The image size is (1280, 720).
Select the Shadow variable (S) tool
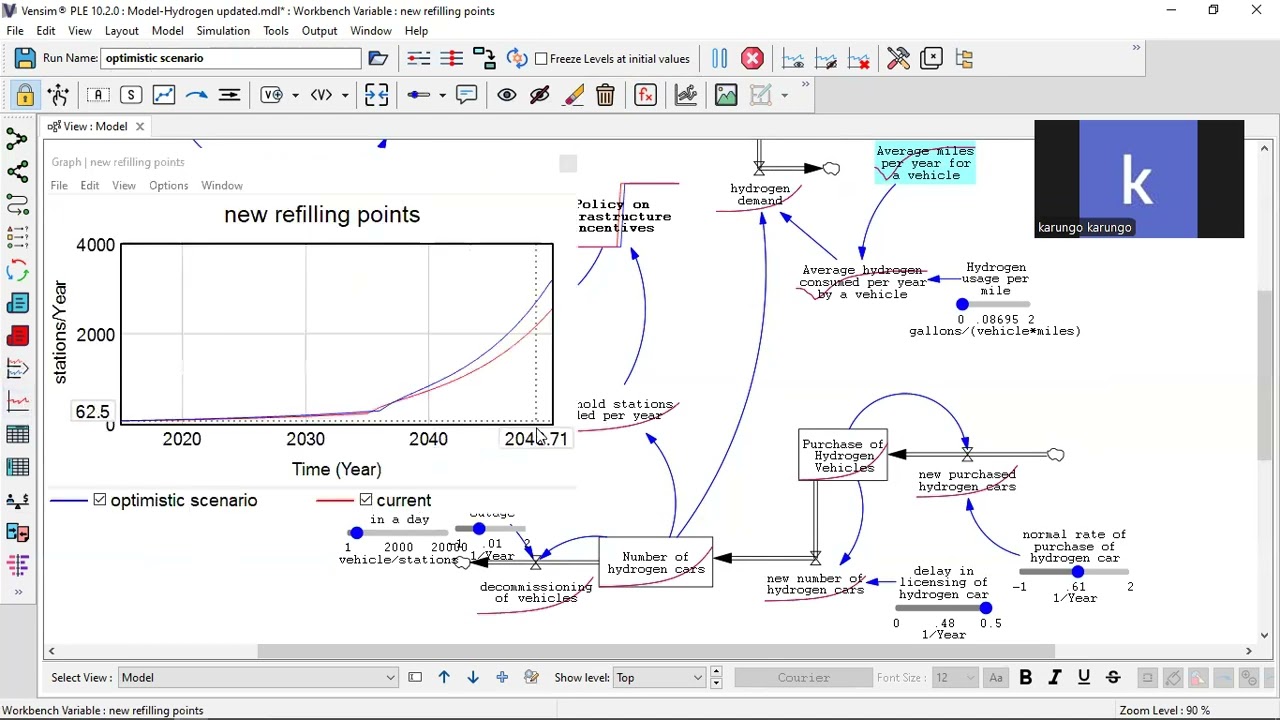[130, 95]
